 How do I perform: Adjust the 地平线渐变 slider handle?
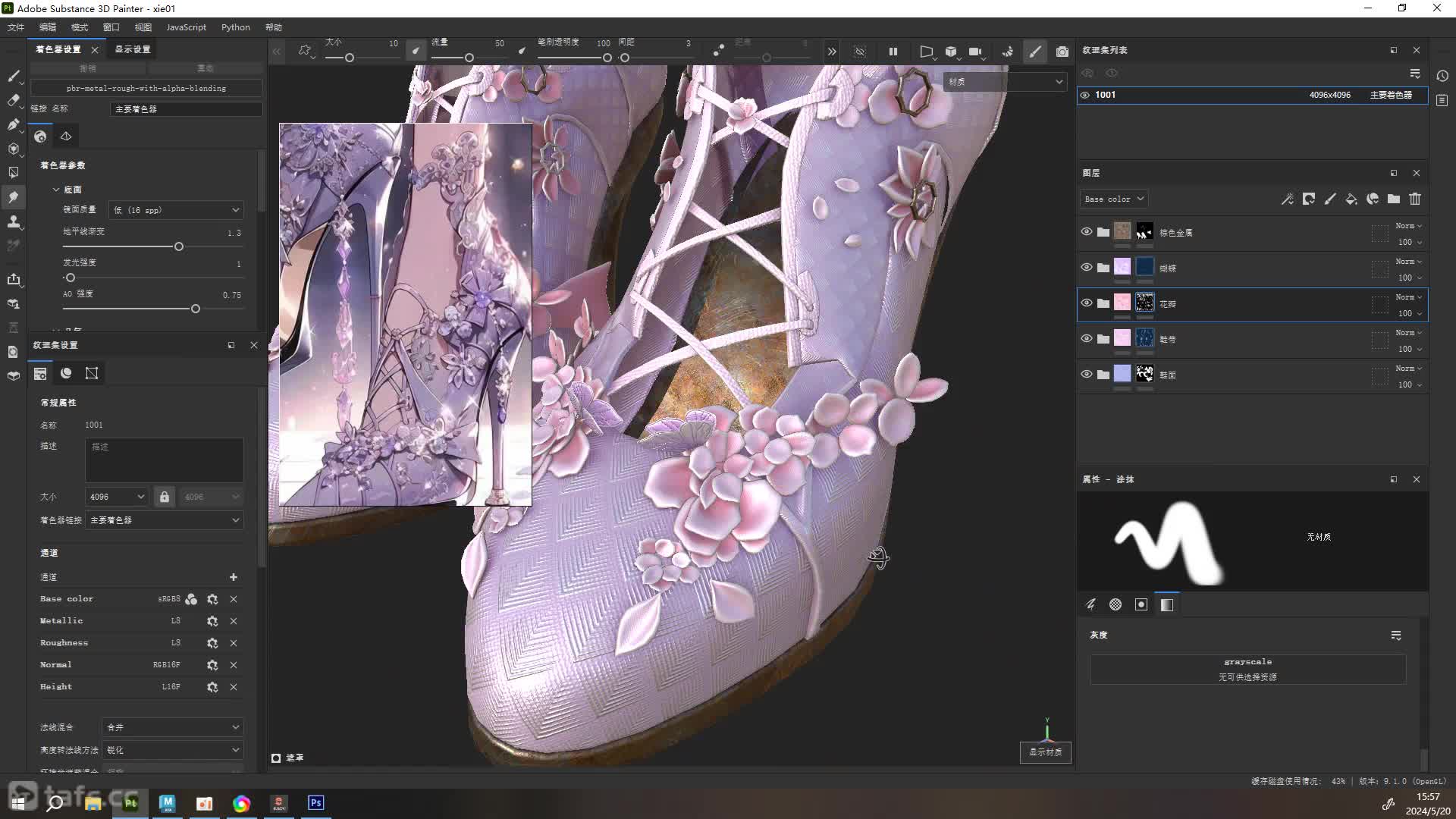pyautogui.click(x=179, y=246)
